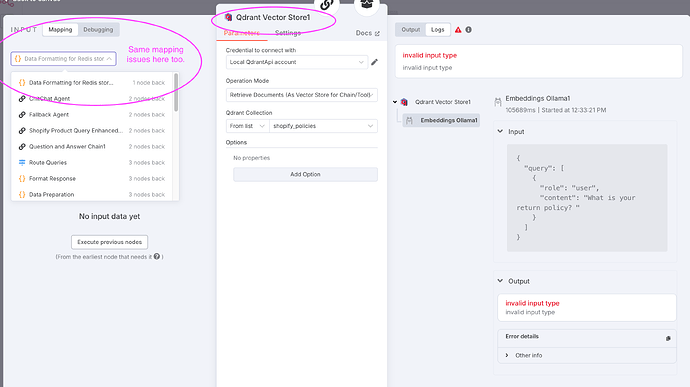Collapse the Output section
Viewport: 690px width, 387px height.
pyautogui.click(x=500, y=281)
